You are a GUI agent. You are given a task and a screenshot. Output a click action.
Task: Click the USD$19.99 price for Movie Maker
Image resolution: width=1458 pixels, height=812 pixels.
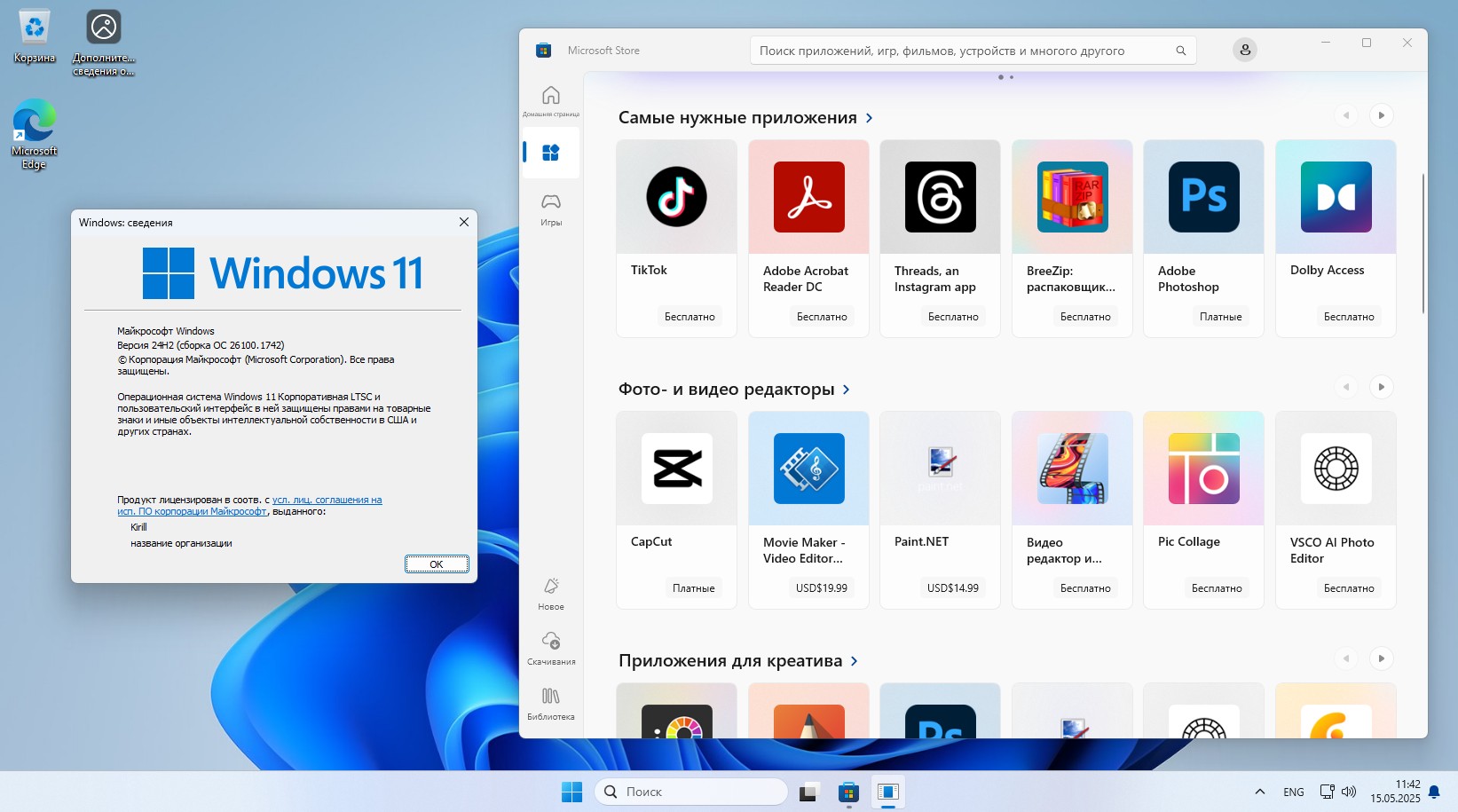(821, 588)
